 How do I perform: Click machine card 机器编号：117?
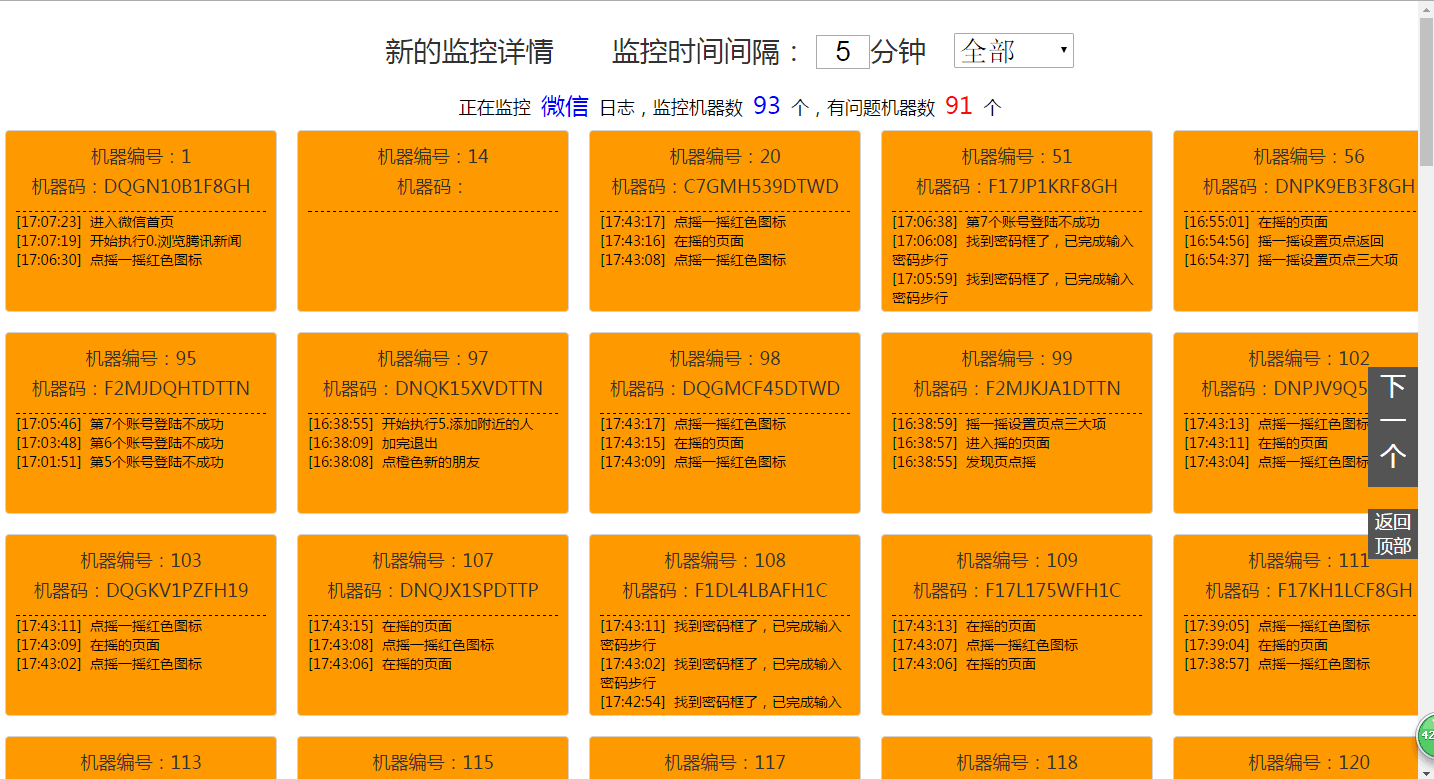coord(725,758)
